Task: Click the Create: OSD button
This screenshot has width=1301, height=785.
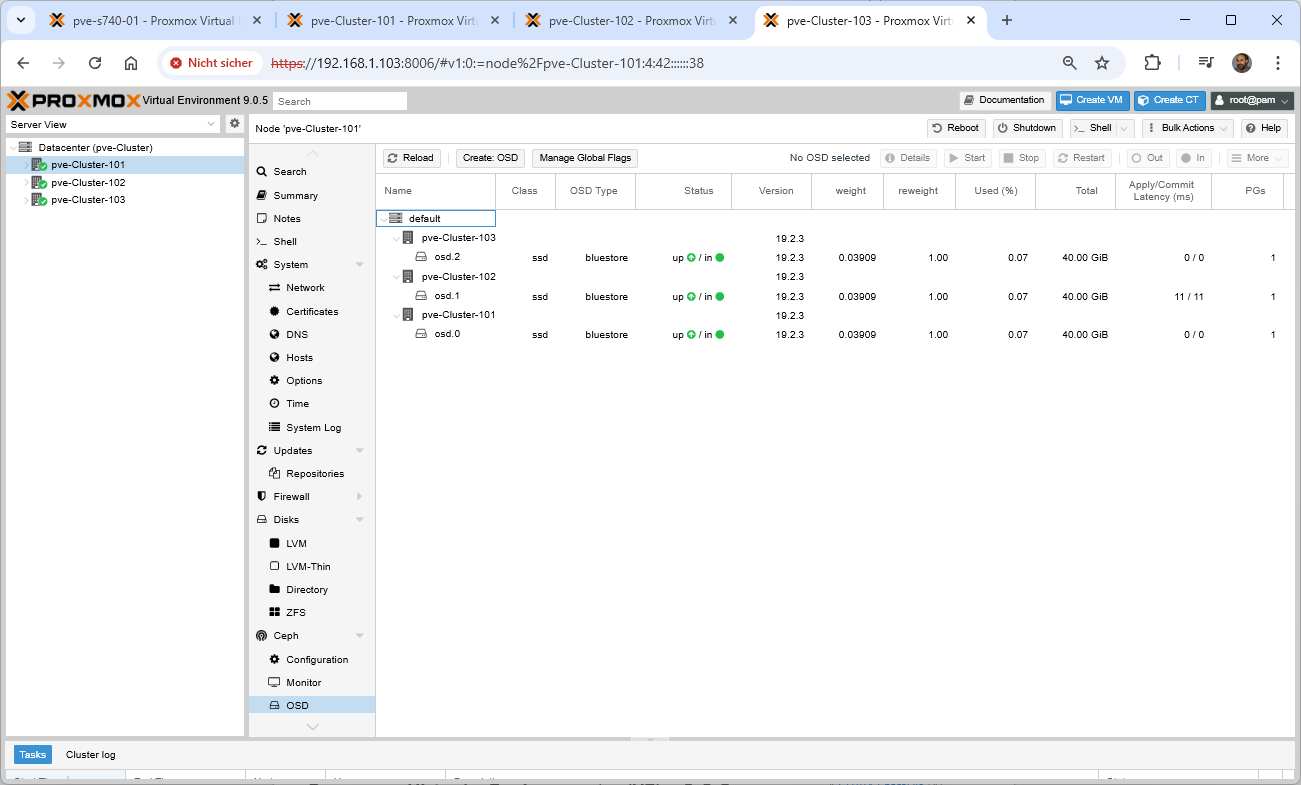Action: click(x=490, y=158)
